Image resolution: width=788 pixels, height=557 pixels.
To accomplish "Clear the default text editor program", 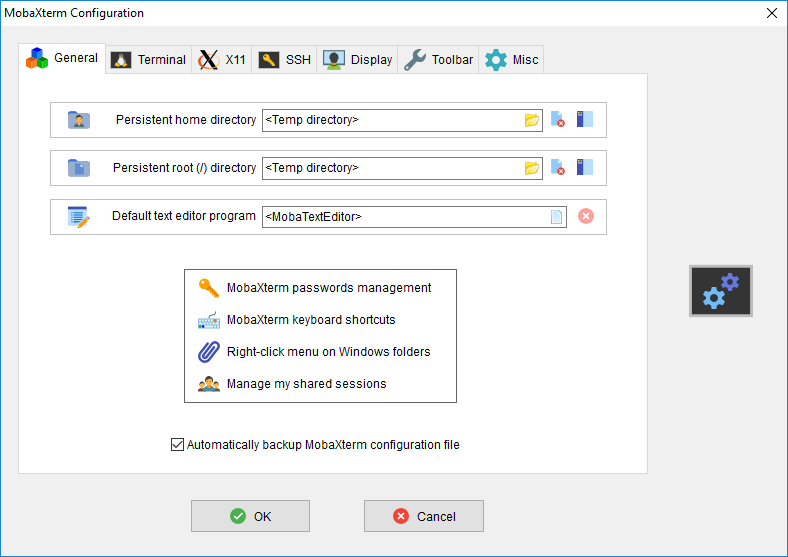I will pyautogui.click(x=586, y=216).
